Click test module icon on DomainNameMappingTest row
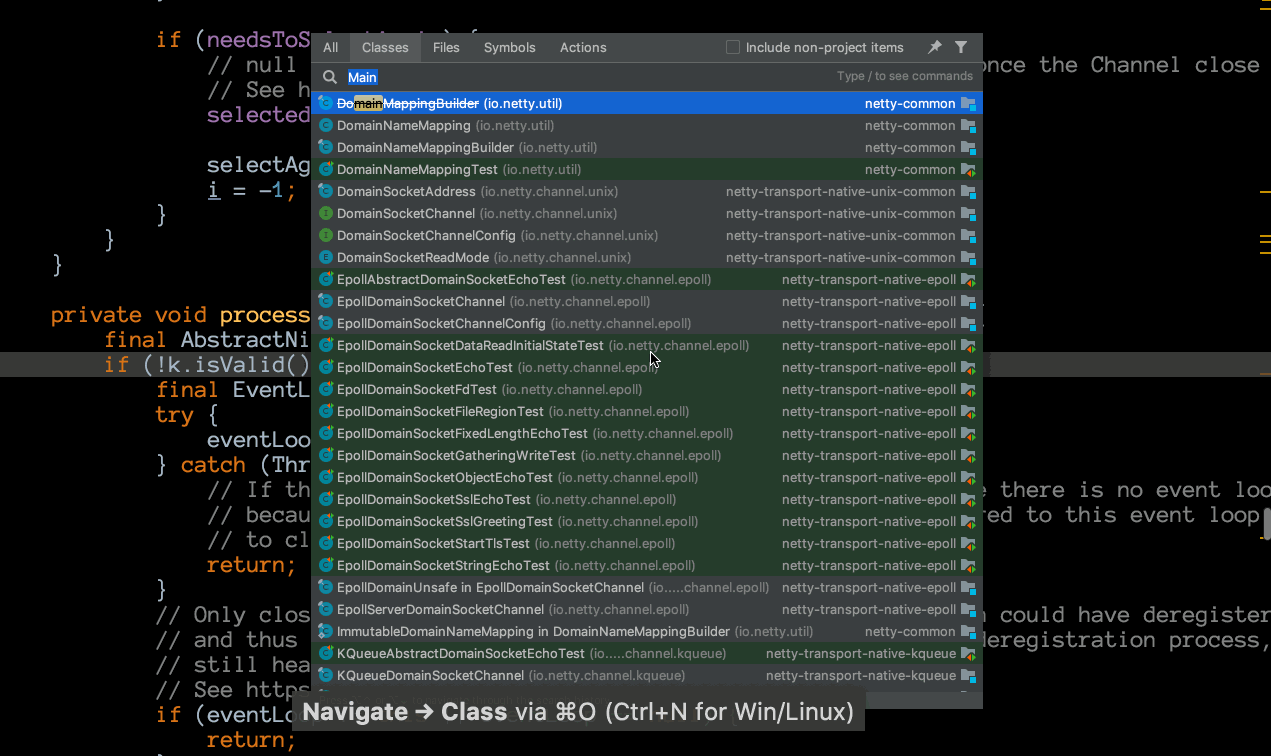1271x756 pixels. (968, 169)
